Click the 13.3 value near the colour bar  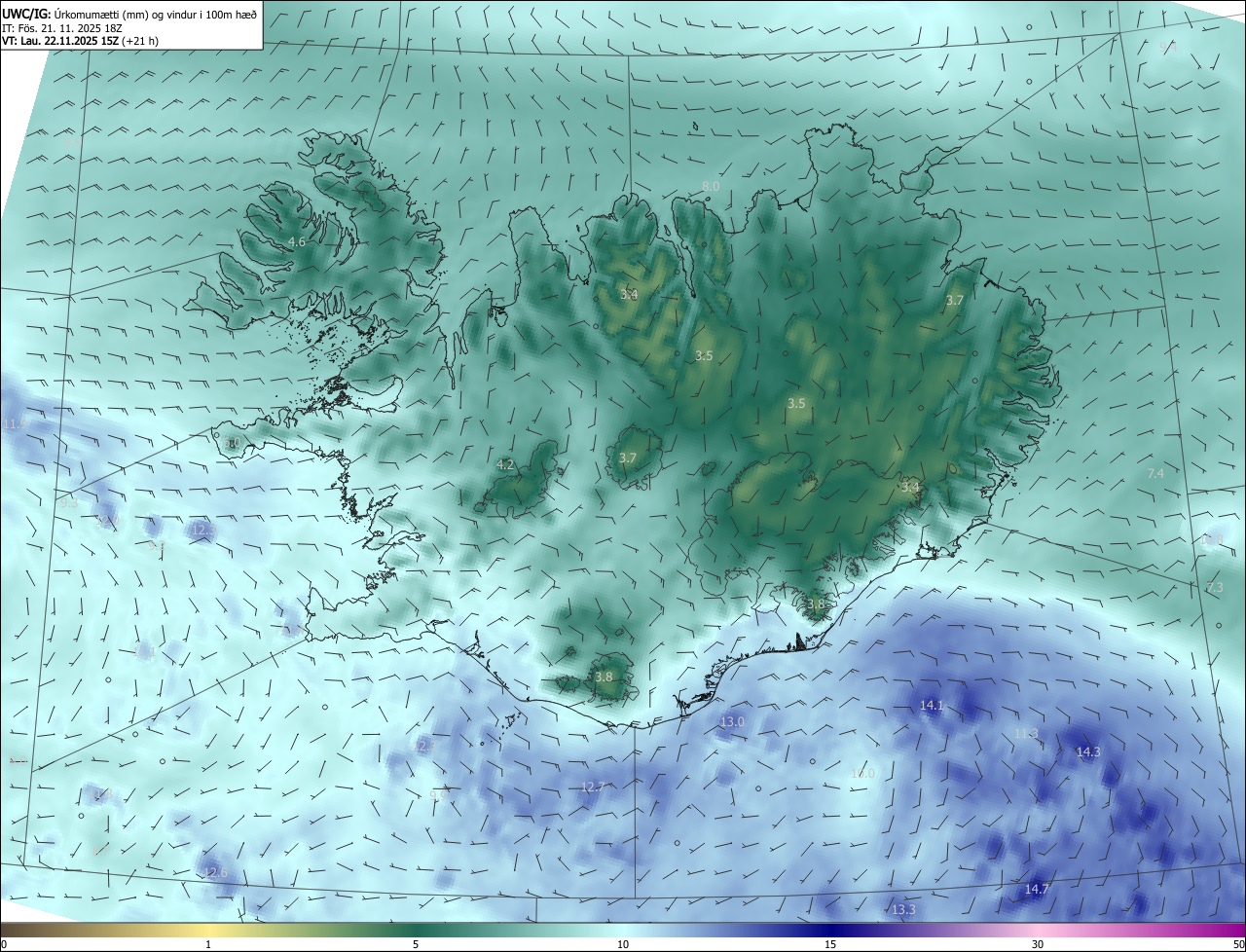[903, 909]
